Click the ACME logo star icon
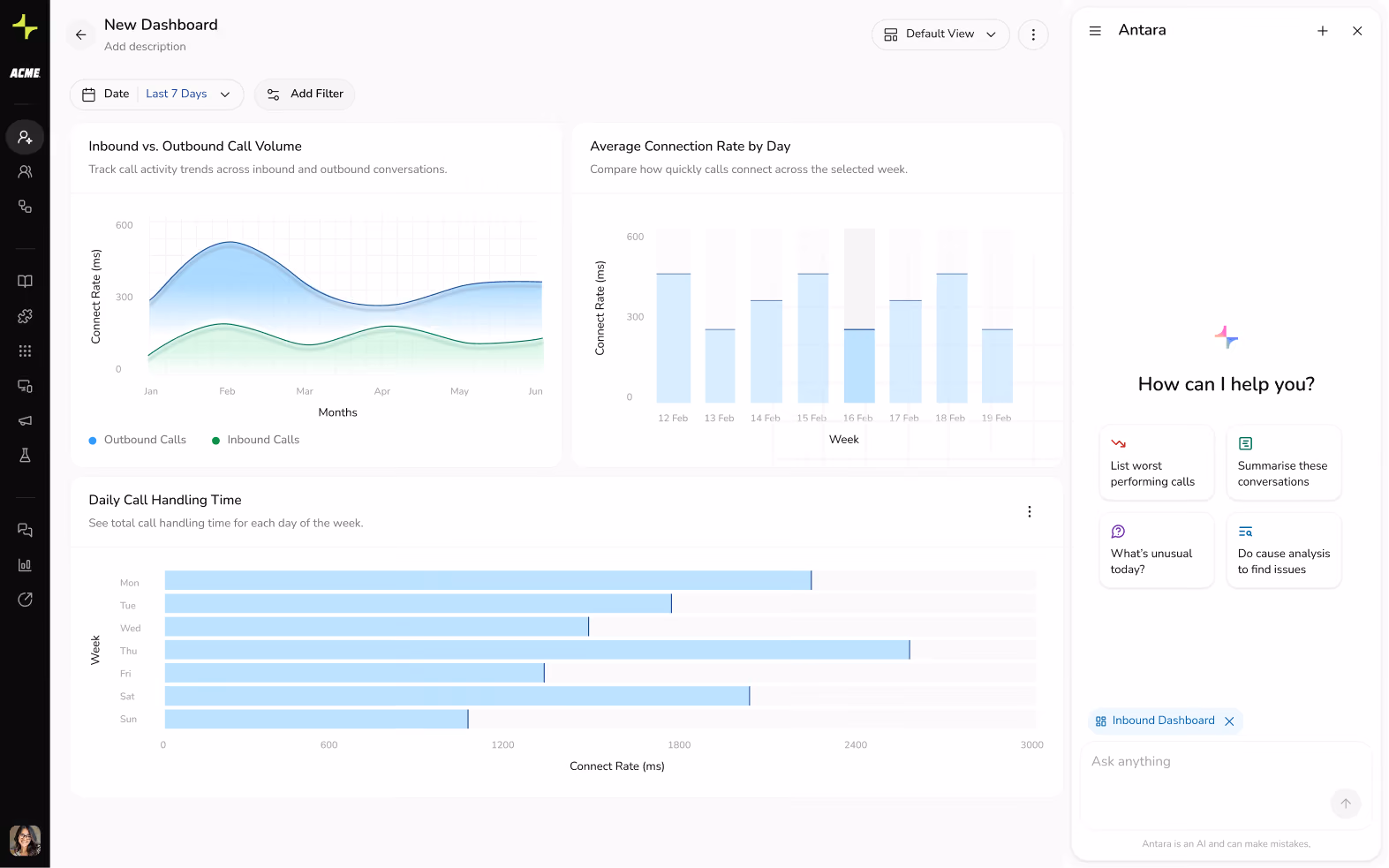 tap(25, 26)
